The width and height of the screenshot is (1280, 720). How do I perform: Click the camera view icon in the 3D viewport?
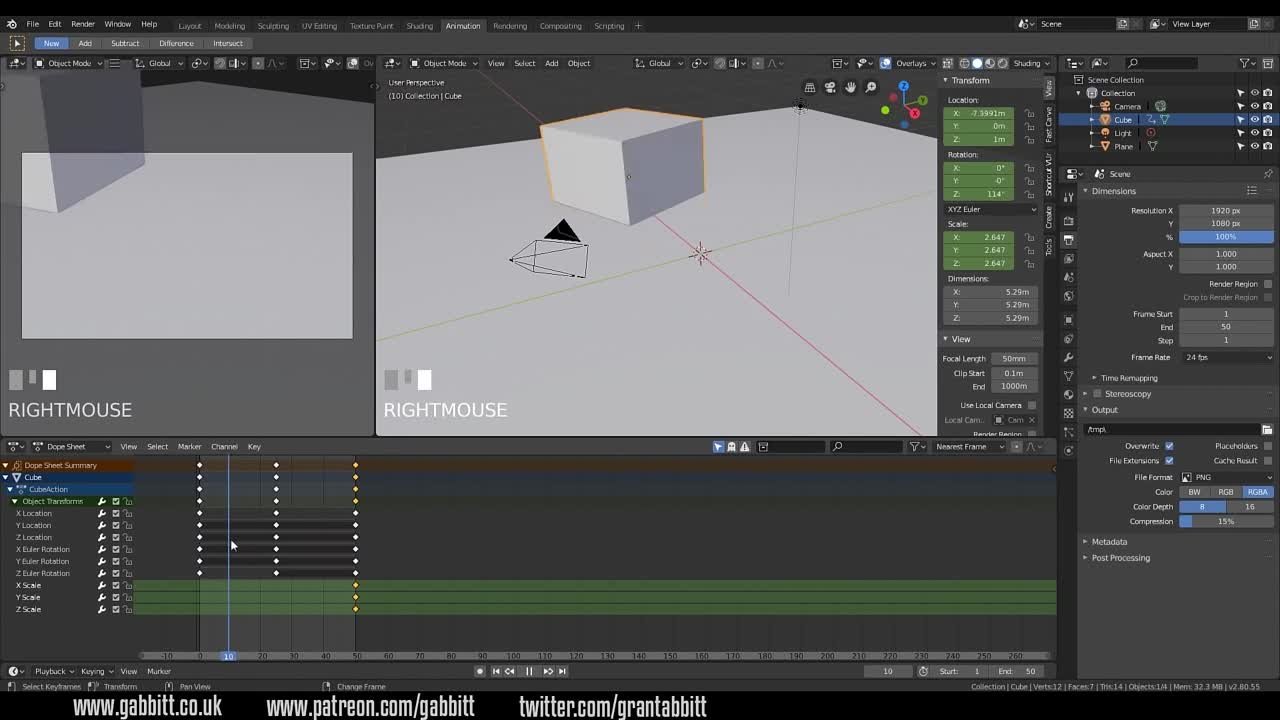(x=830, y=87)
